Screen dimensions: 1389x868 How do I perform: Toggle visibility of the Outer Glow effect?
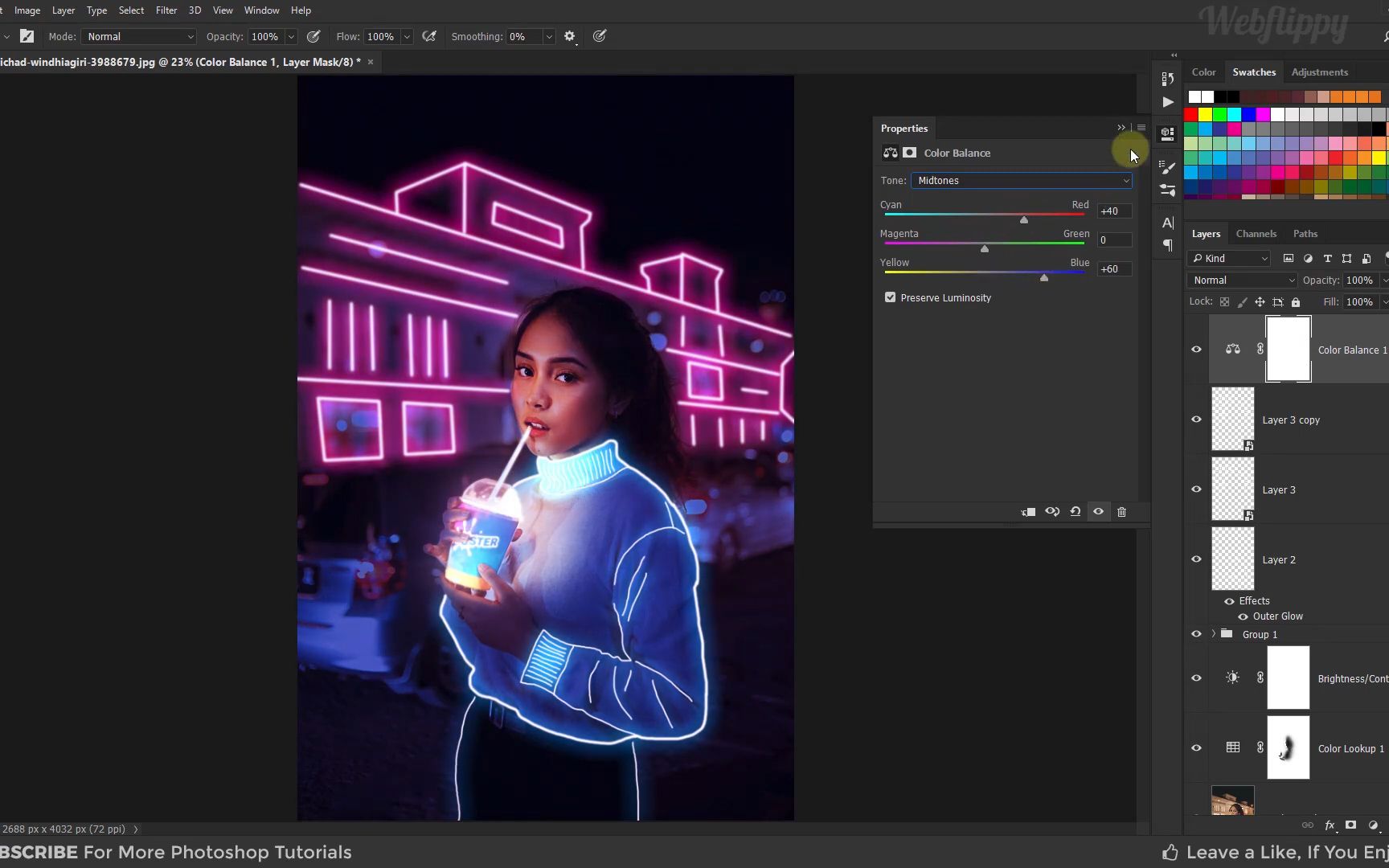(x=1244, y=616)
